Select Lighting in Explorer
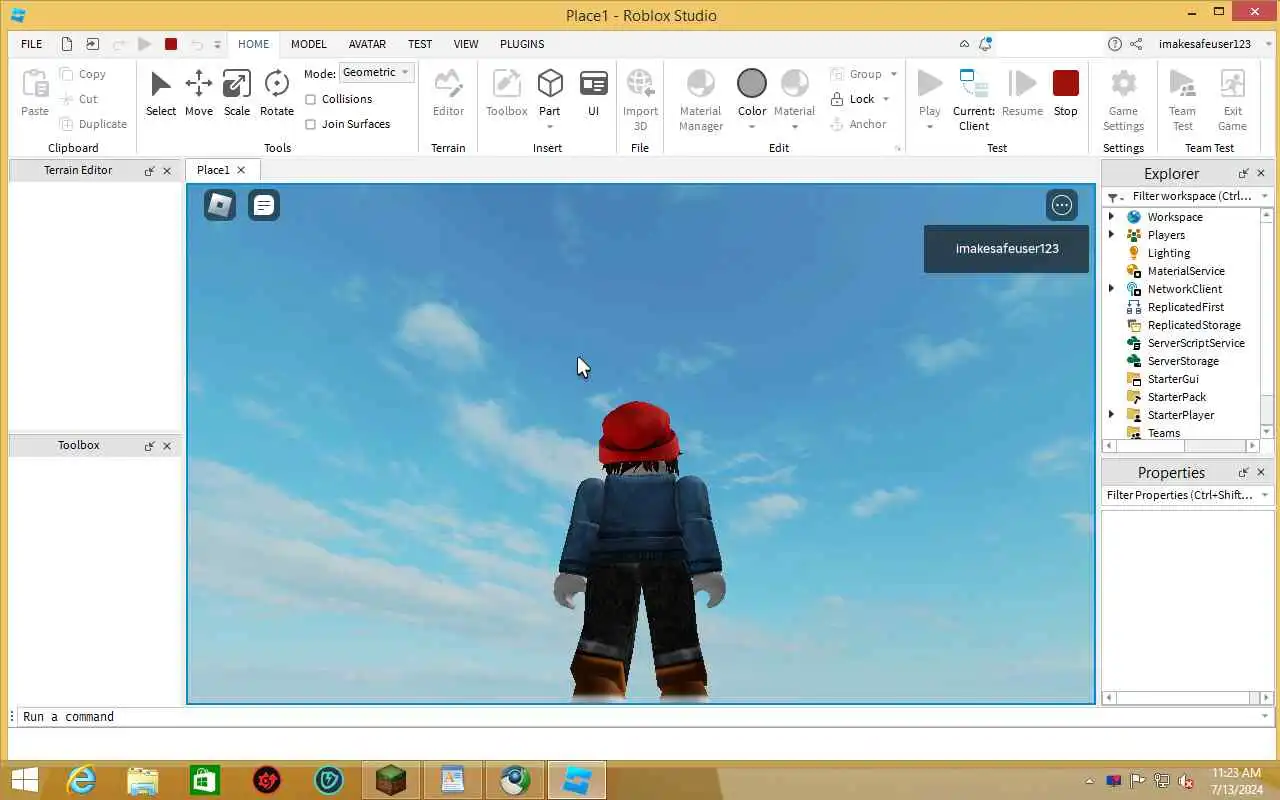This screenshot has width=1280, height=800. tap(1169, 253)
